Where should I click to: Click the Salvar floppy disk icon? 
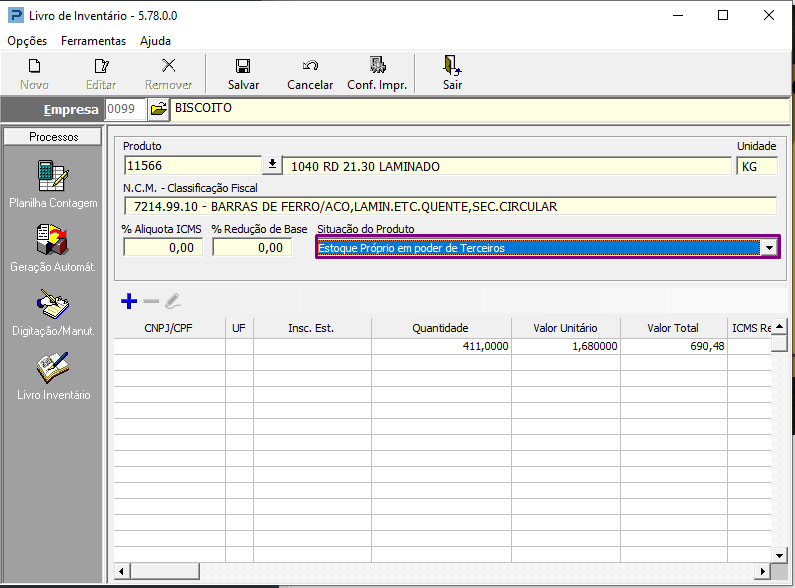coord(243,66)
